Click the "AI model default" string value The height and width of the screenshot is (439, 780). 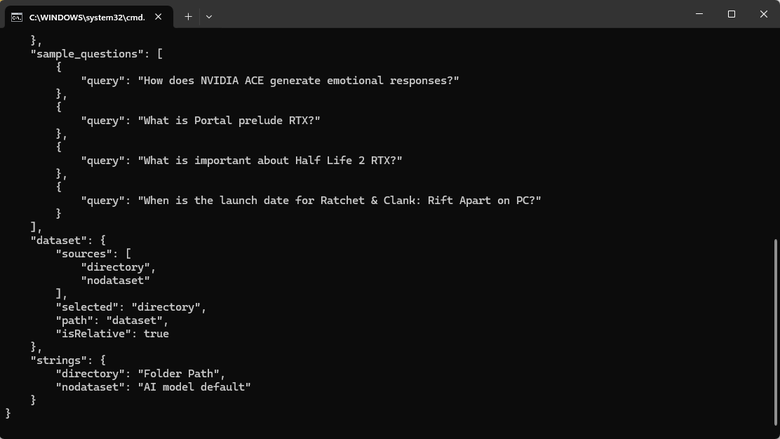coord(194,387)
